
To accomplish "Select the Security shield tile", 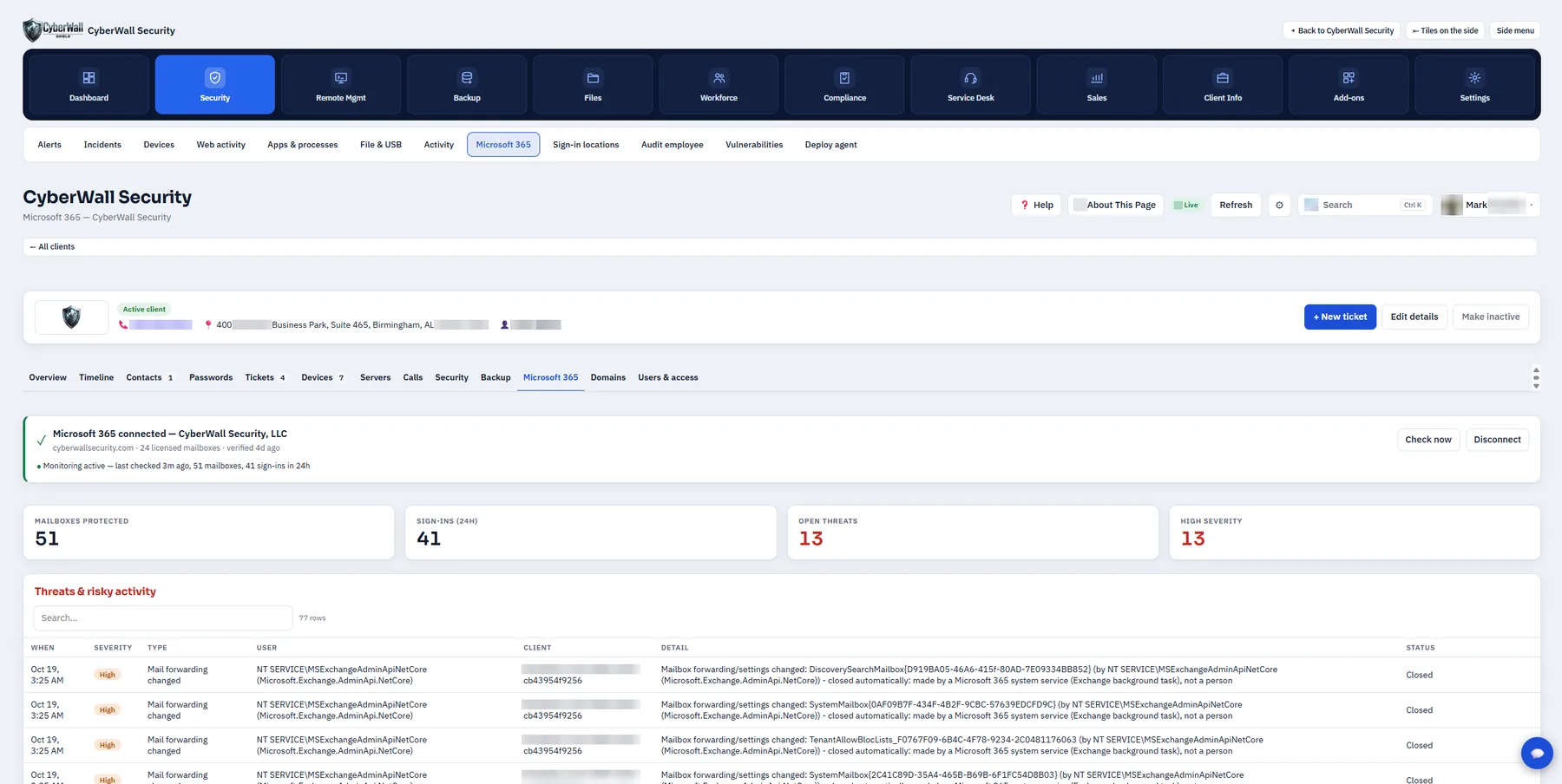I will [x=215, y=84].
